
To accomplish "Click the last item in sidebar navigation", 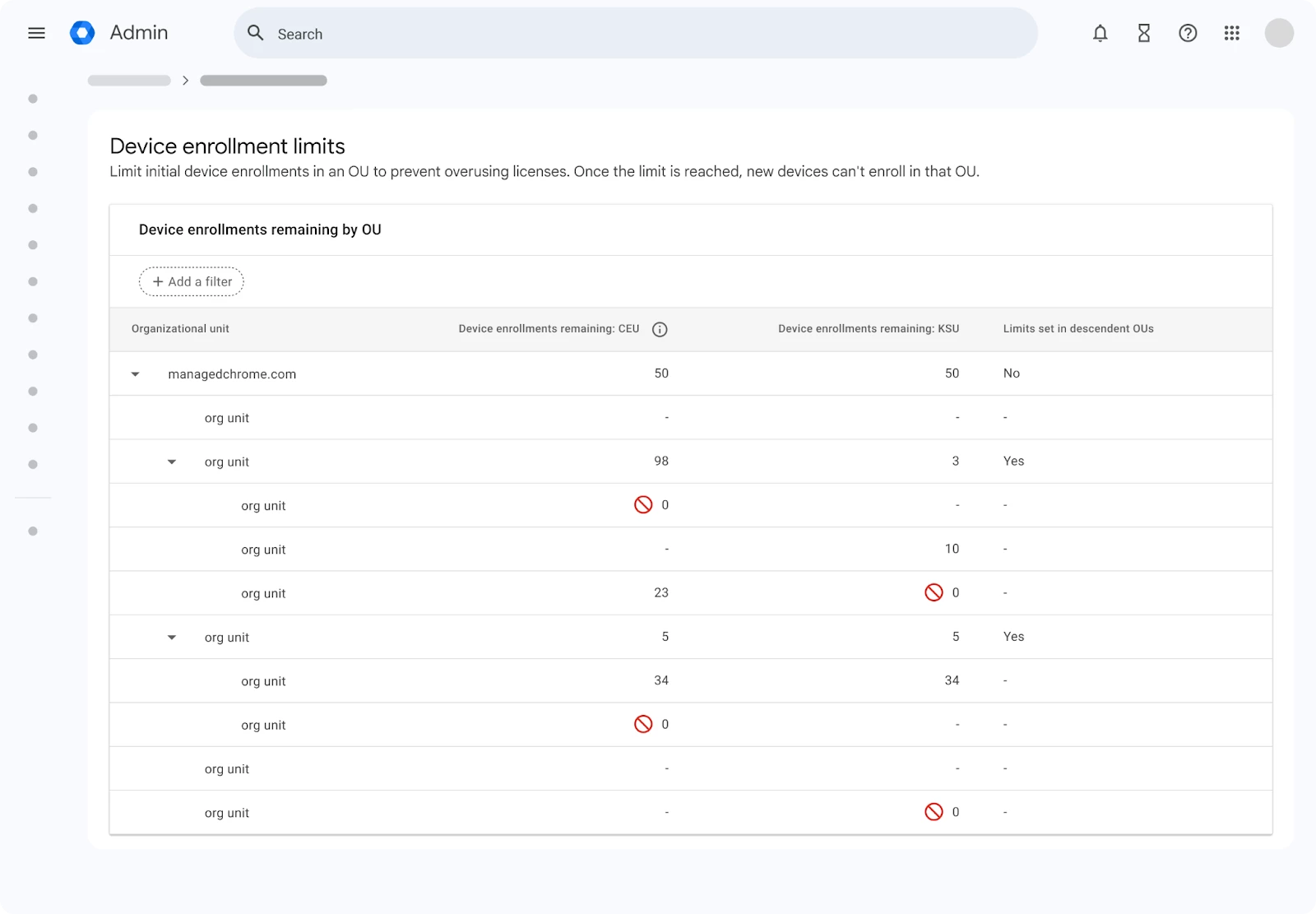I will (x=33, y=531).
